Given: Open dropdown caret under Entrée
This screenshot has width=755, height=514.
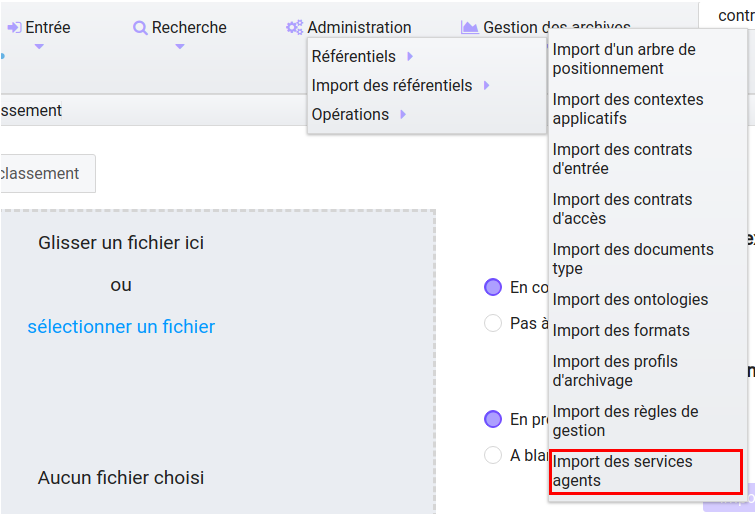Looking at the screenshot, I should tap(39, 47).
